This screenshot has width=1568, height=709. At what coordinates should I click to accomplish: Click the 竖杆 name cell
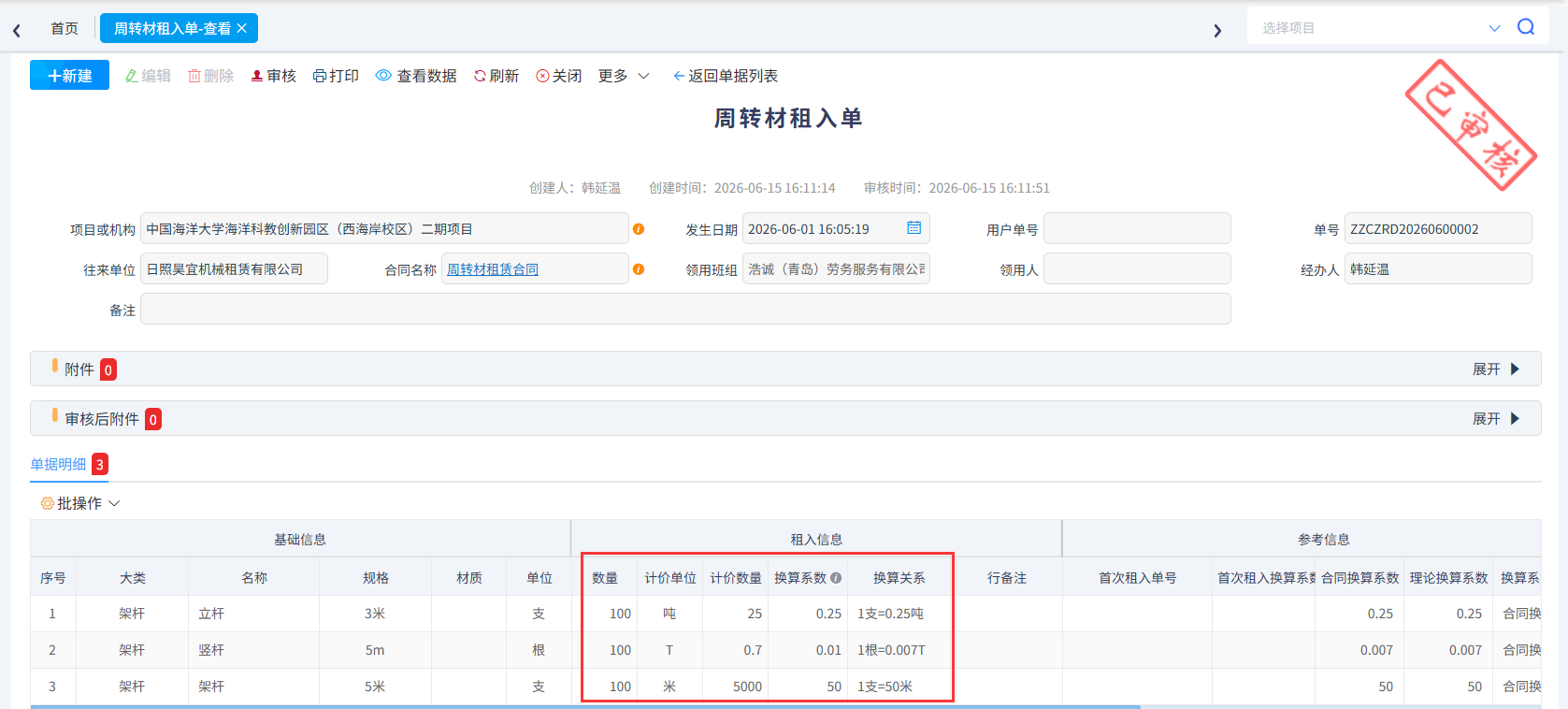pos(253,650)
